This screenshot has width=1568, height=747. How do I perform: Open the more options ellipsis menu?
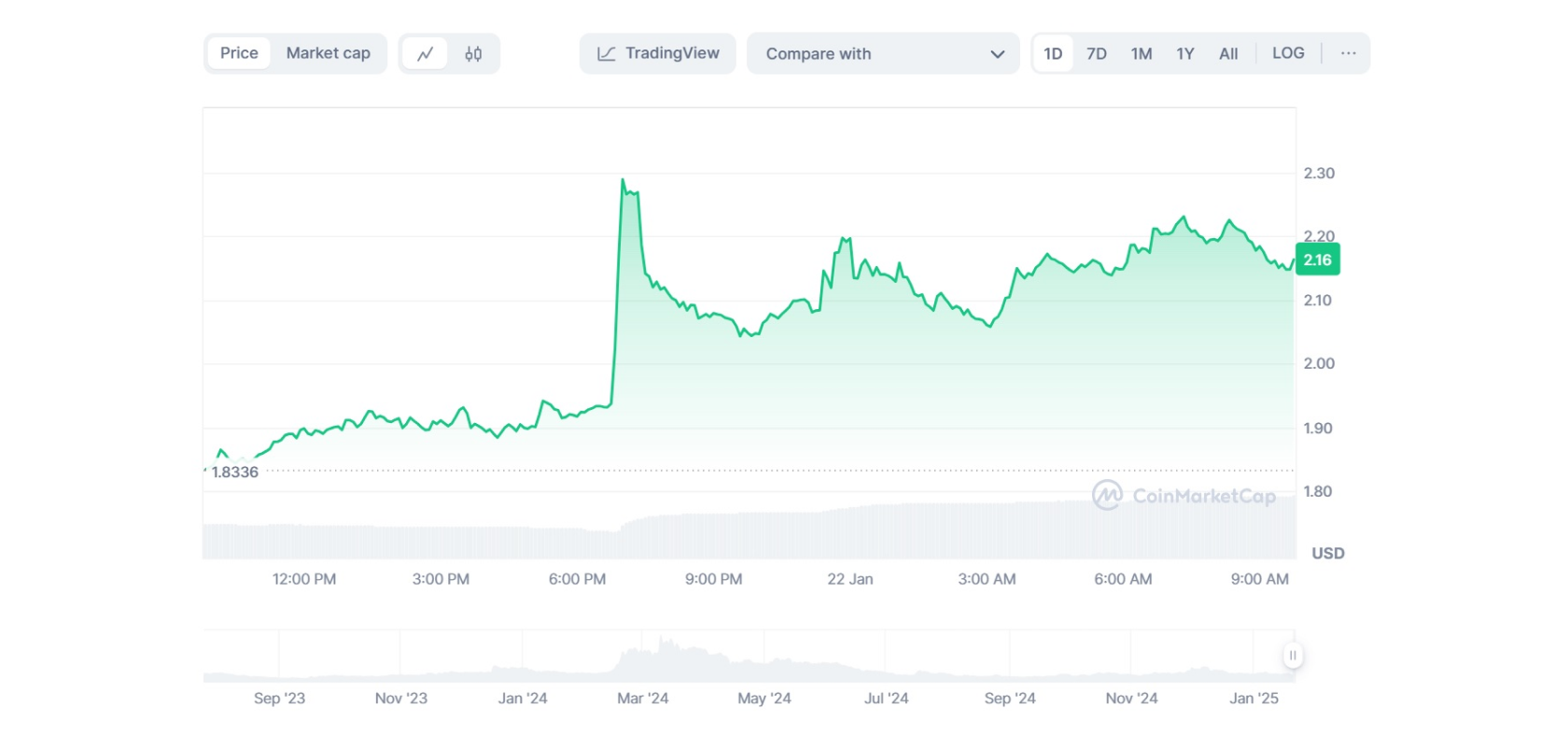[1349, 53]
